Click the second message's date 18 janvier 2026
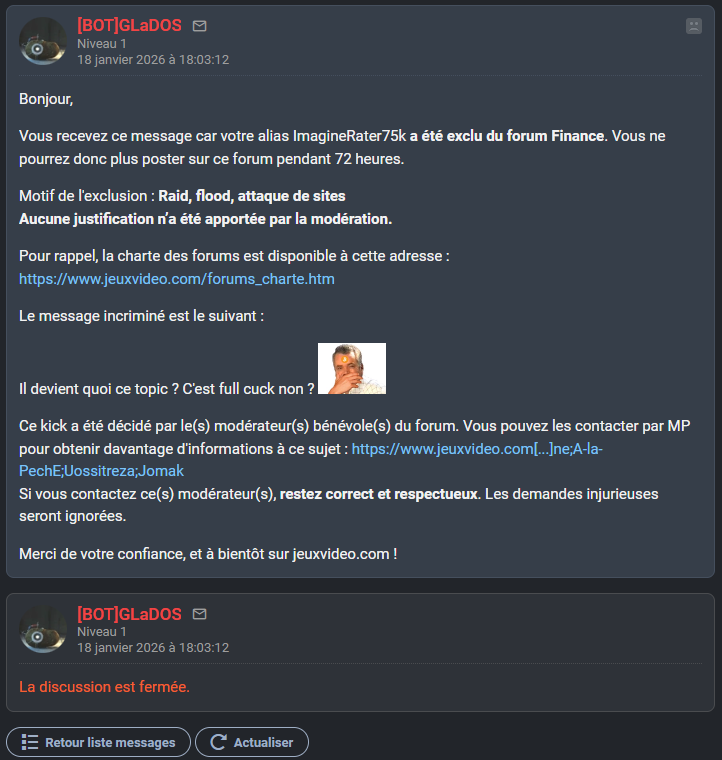Viewport: 722px width, 760px height. point(153,647)
